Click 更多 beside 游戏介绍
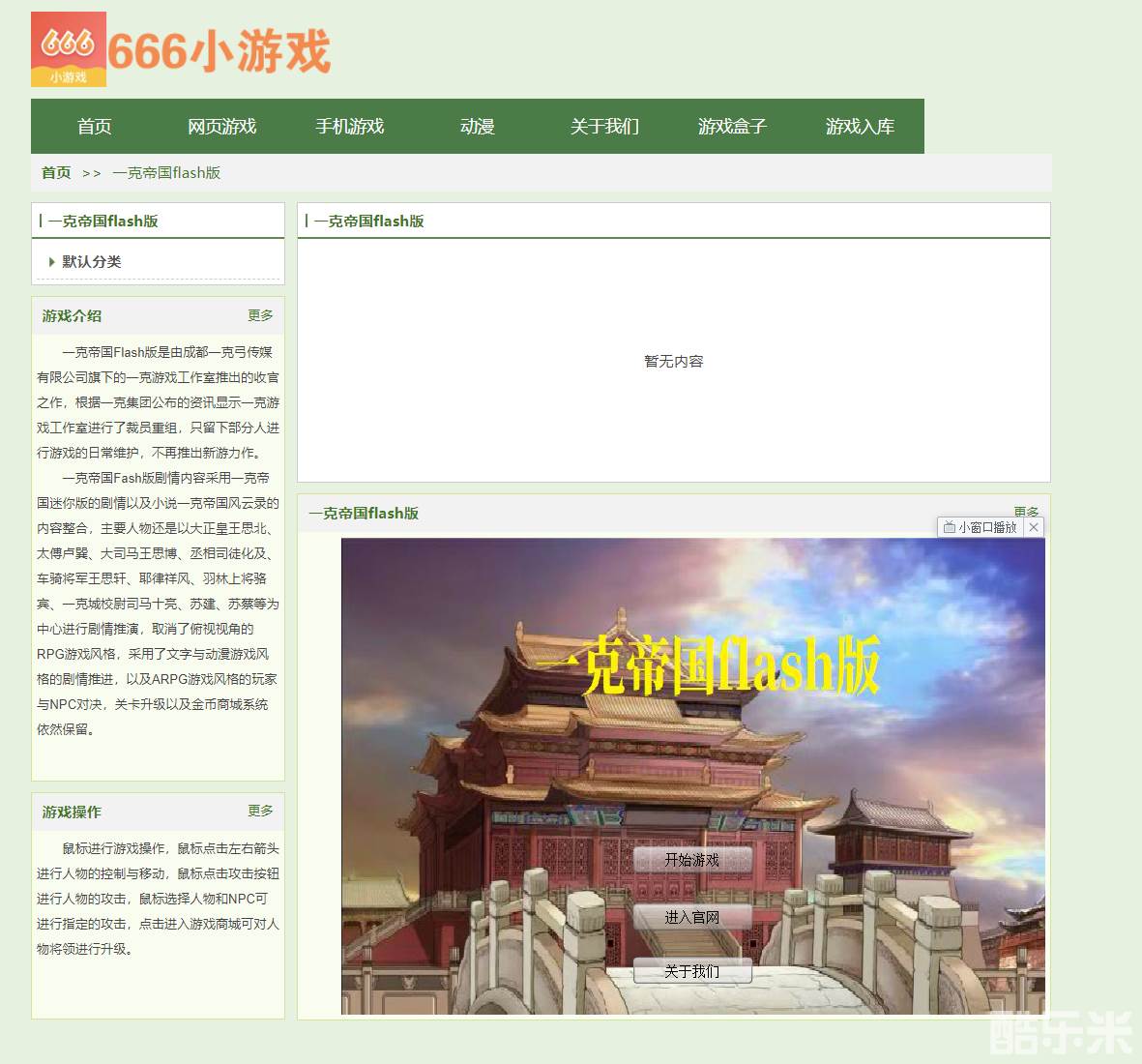 (260, 315)
